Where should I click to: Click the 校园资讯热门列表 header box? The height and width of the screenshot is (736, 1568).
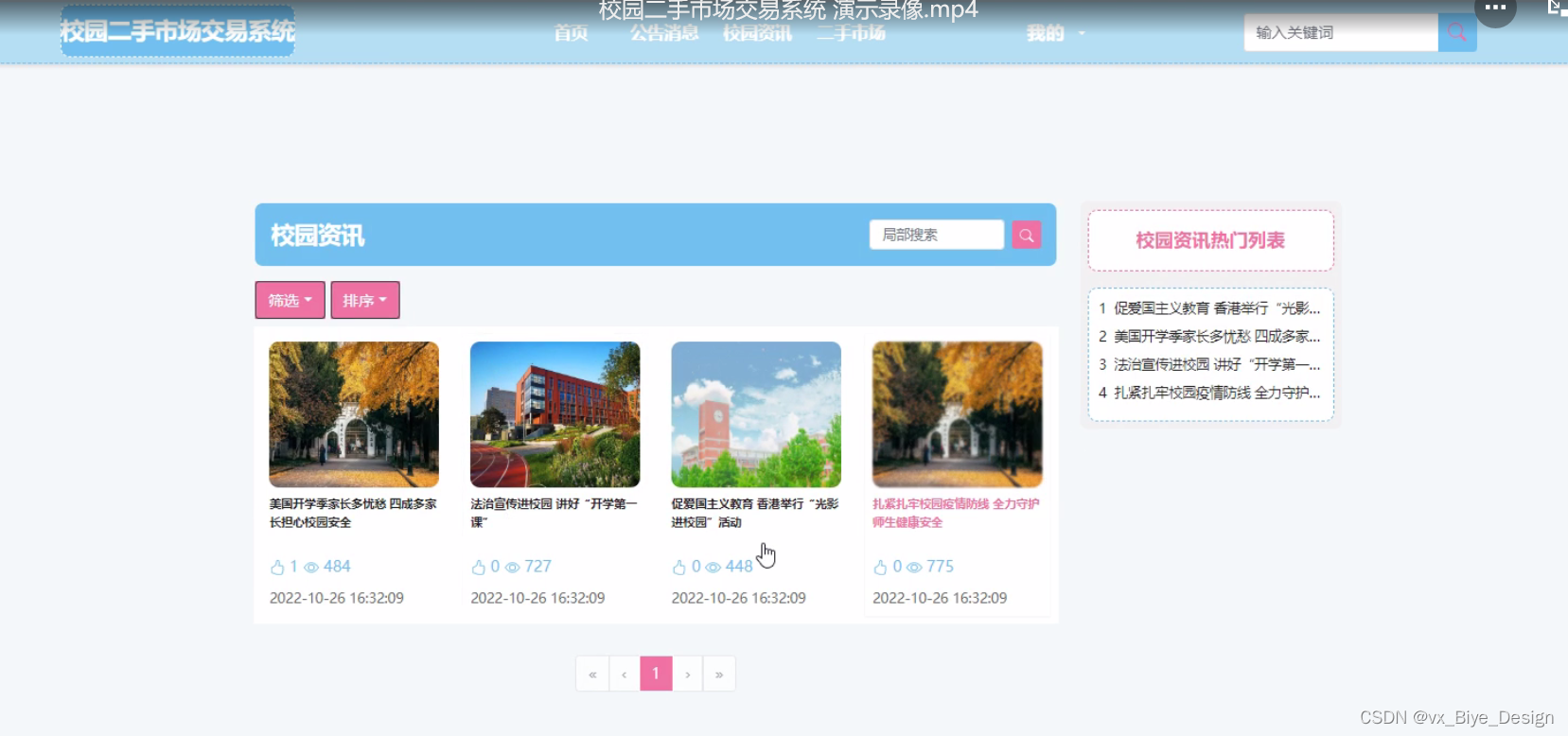(x=1211, y=240)
